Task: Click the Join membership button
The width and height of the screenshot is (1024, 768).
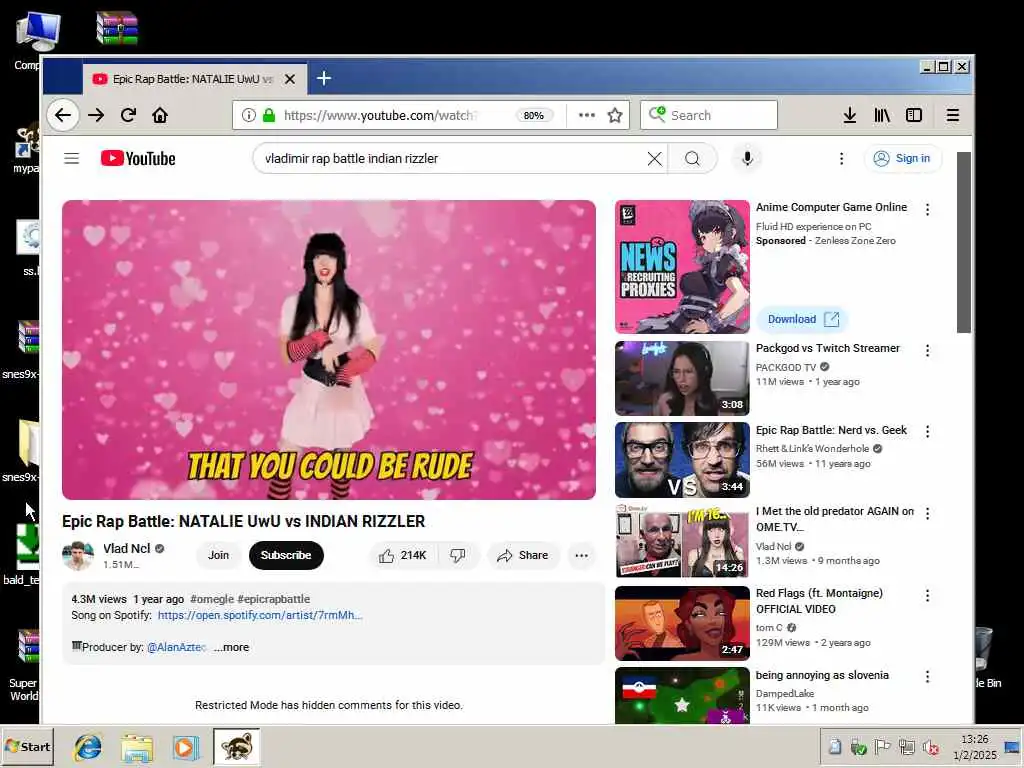Action: pos(218,555)
